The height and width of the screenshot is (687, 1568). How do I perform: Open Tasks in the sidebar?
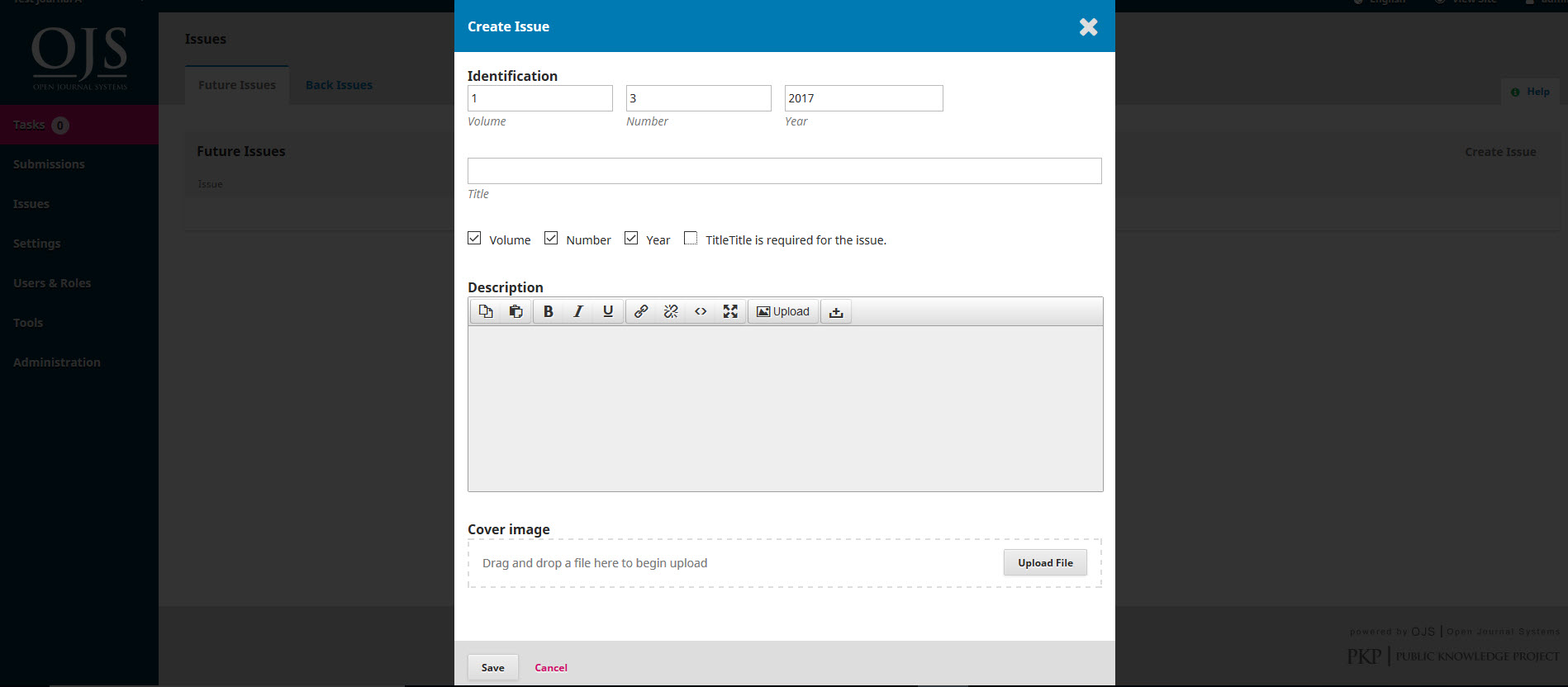[79, 125]
